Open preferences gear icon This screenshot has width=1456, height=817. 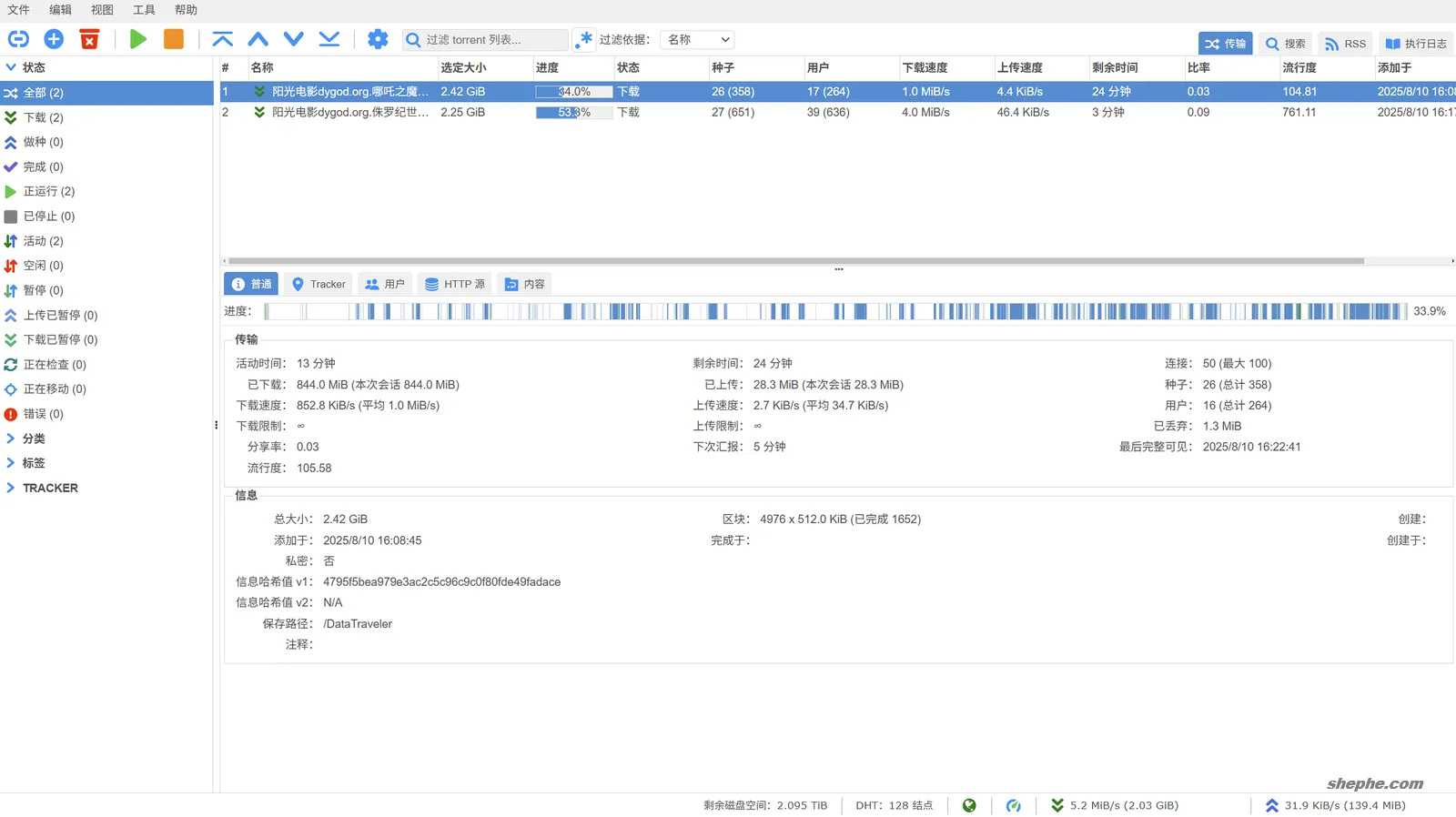pyautogui.click(x=378, y=39)
